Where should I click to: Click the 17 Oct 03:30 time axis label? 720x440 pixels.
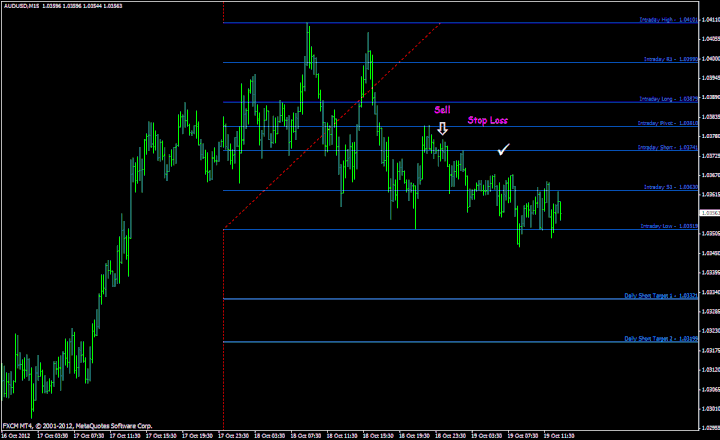[x=52, y=435]
